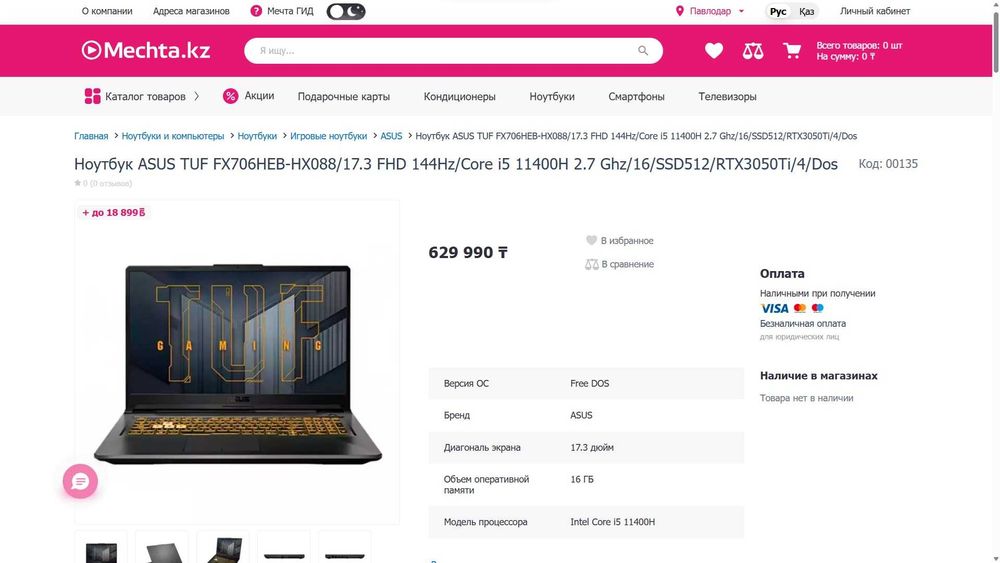The image size is (1000, 563).
Task: Open the pink chat bubble widget
Action: click(80, 481)
